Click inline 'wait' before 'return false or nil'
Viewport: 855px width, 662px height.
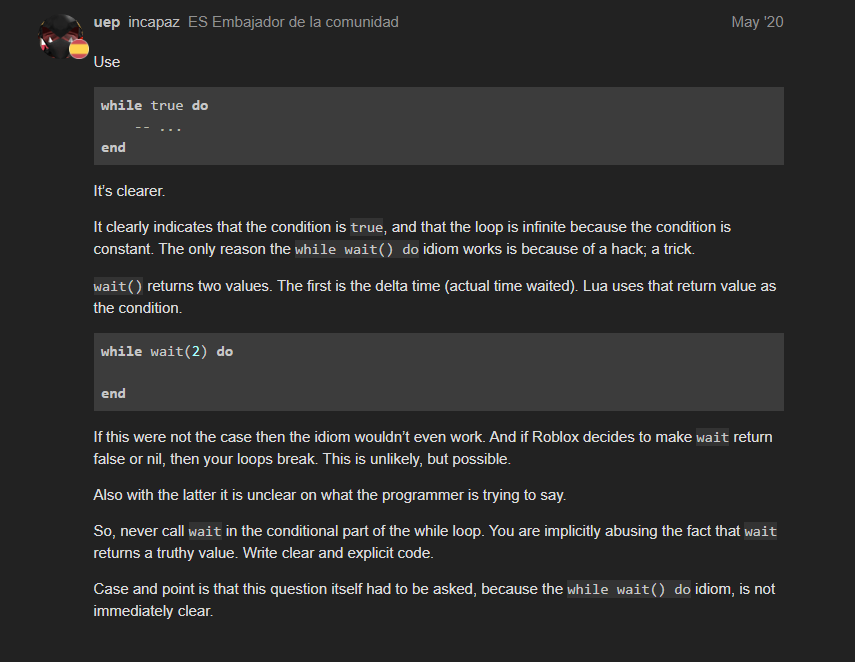(x=712, y=438)
